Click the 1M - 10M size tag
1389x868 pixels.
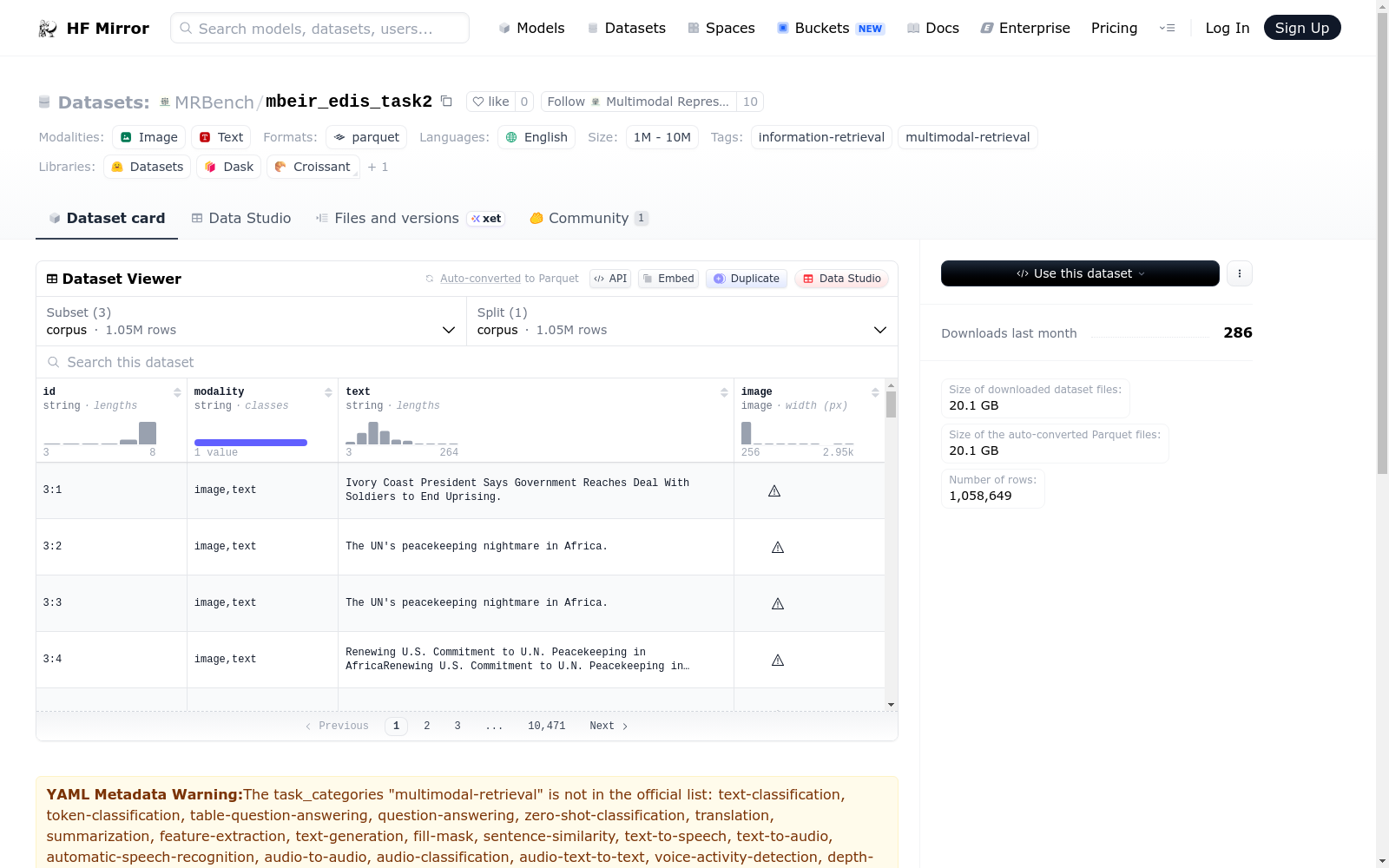point(662,137)
